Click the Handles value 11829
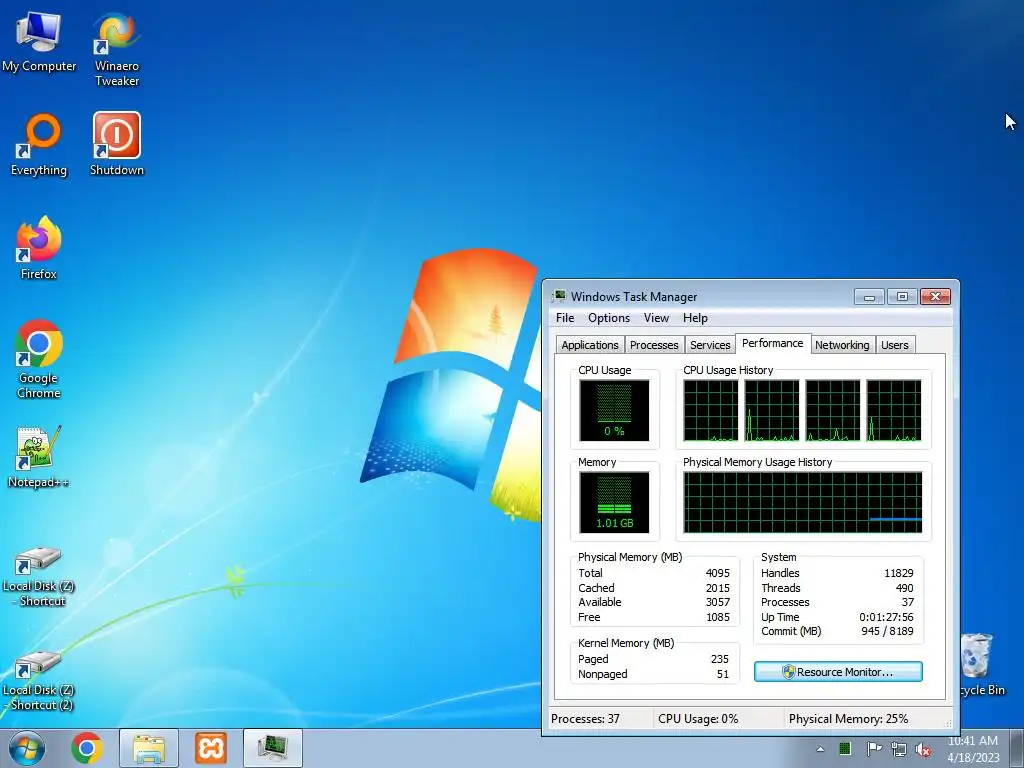The width and height of the screenshot is (1024, 768). click(899, 573)
